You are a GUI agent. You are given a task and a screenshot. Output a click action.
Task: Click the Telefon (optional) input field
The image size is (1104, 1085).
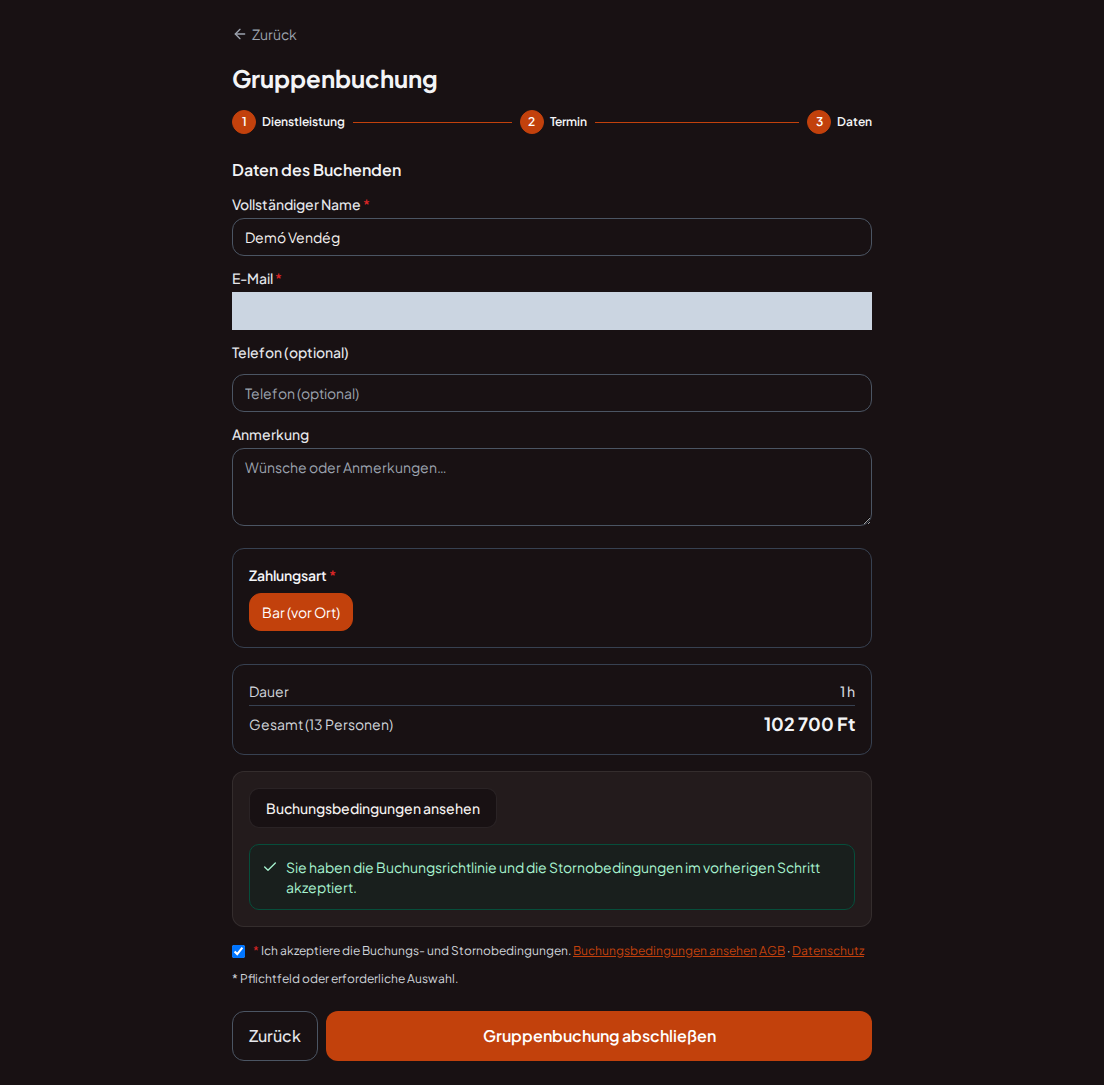(552, 393)
